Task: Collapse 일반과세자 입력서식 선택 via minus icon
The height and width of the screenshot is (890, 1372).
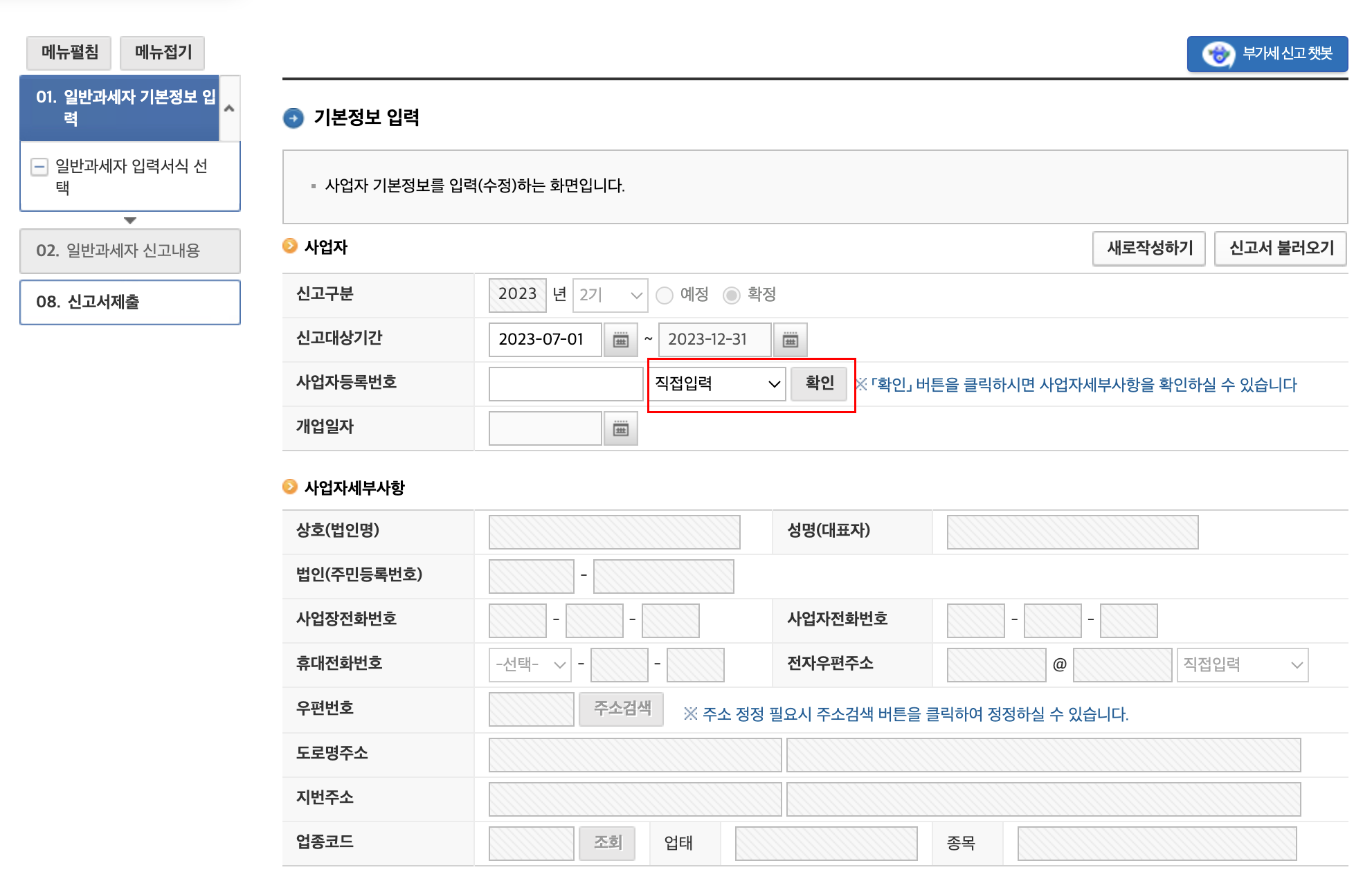Action: pos(39,165)
